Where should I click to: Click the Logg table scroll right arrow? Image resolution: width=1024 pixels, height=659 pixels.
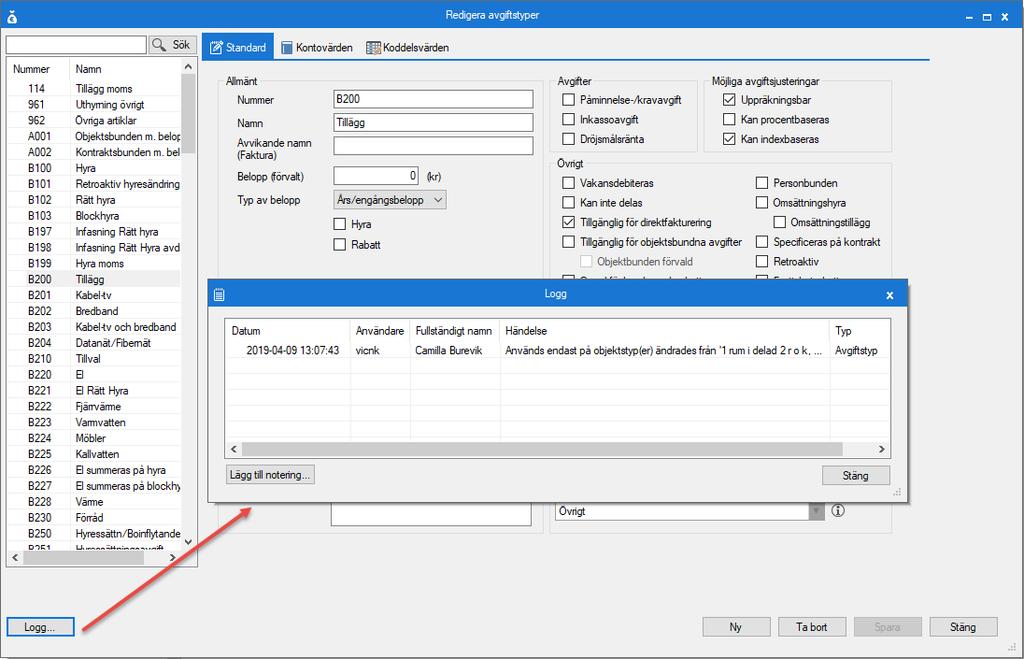[882, 449]
